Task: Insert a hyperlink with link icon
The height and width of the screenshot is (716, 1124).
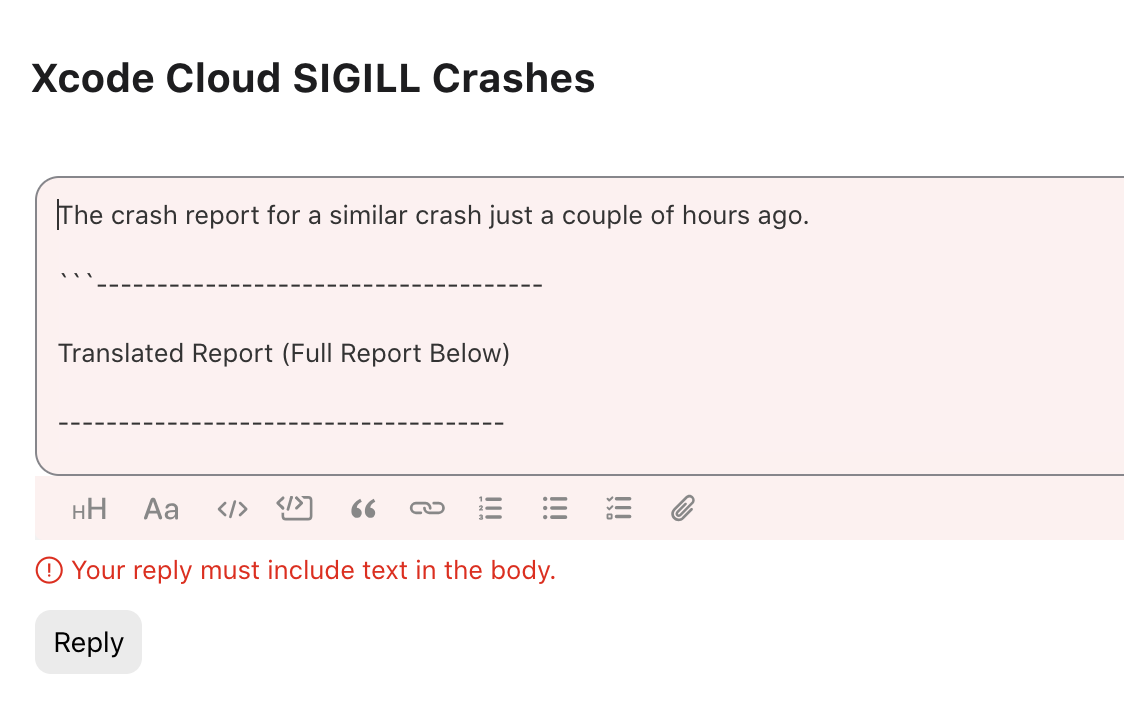Action: point(427,510)
